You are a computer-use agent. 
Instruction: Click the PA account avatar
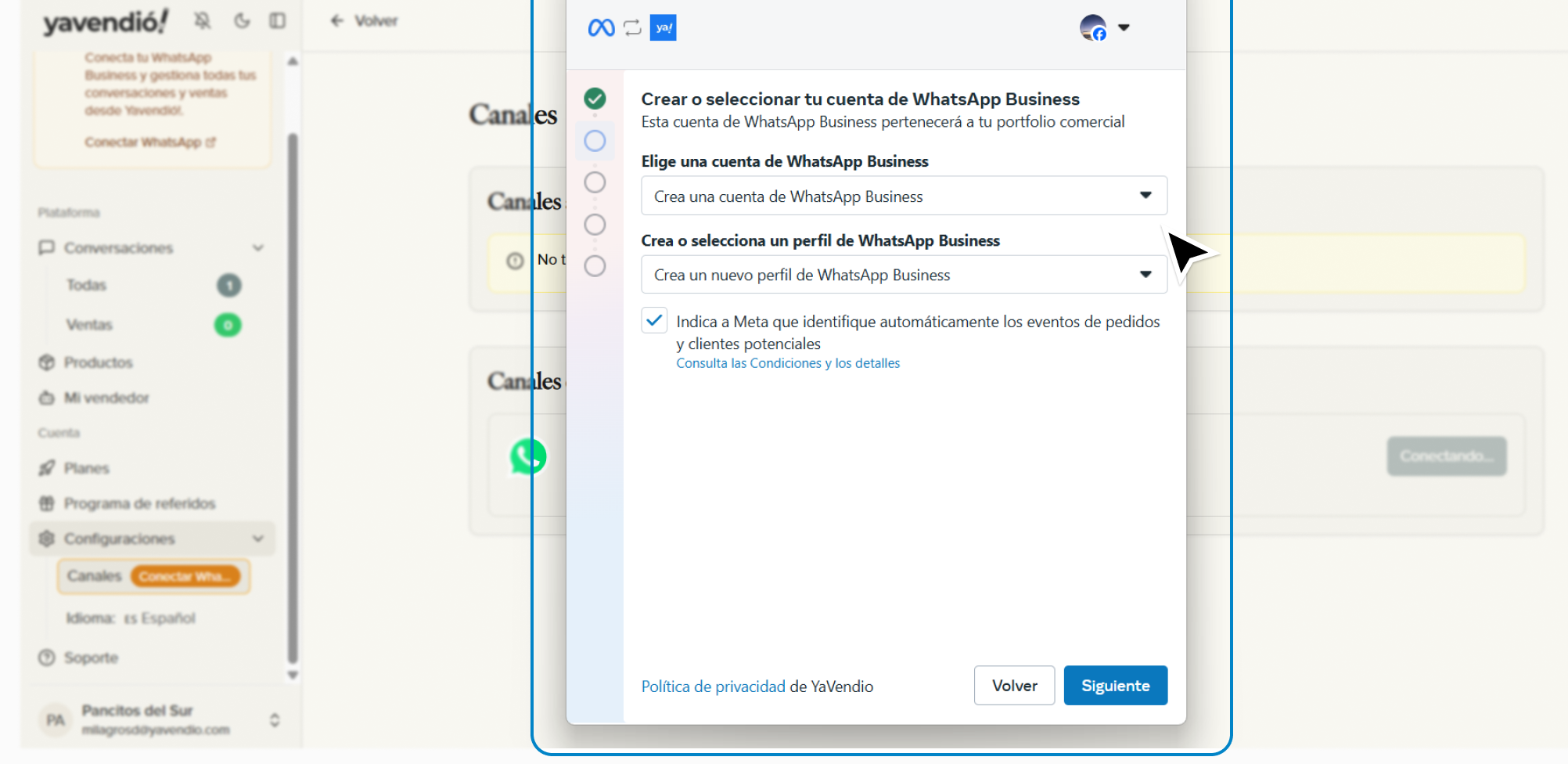pyautogui.click(x=55, y=720)
